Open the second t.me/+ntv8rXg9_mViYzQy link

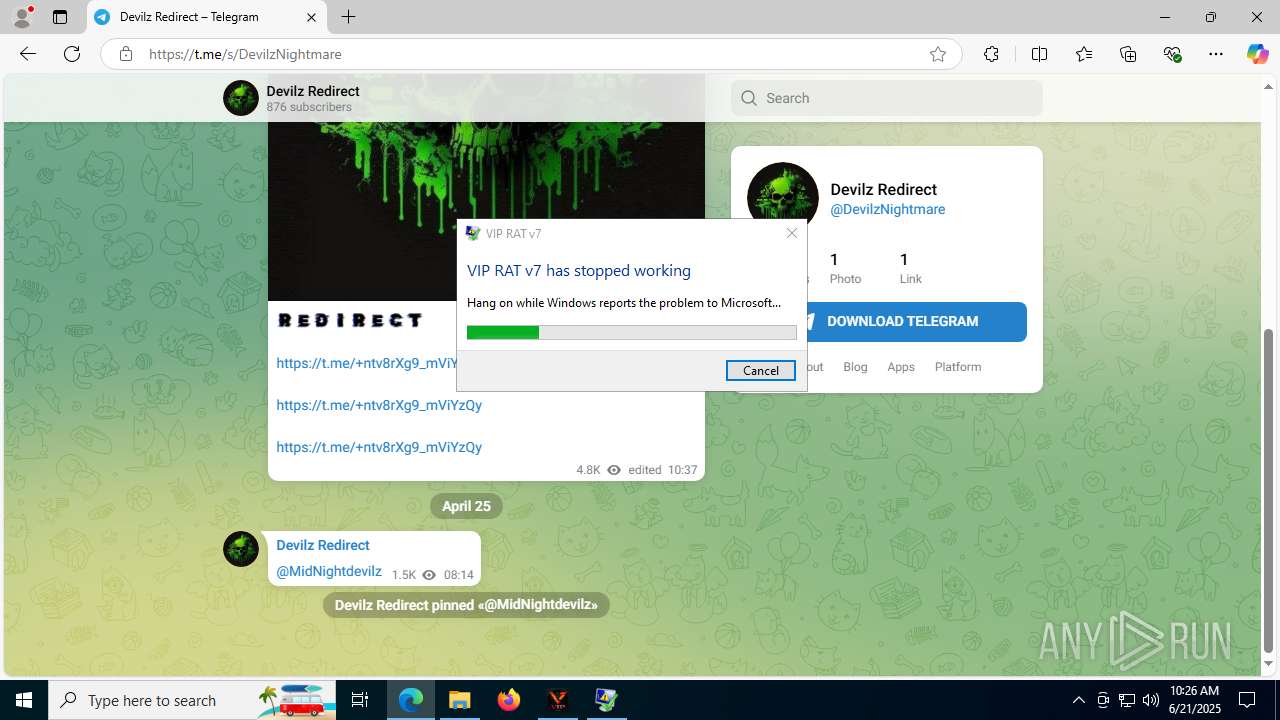(379, 405)
